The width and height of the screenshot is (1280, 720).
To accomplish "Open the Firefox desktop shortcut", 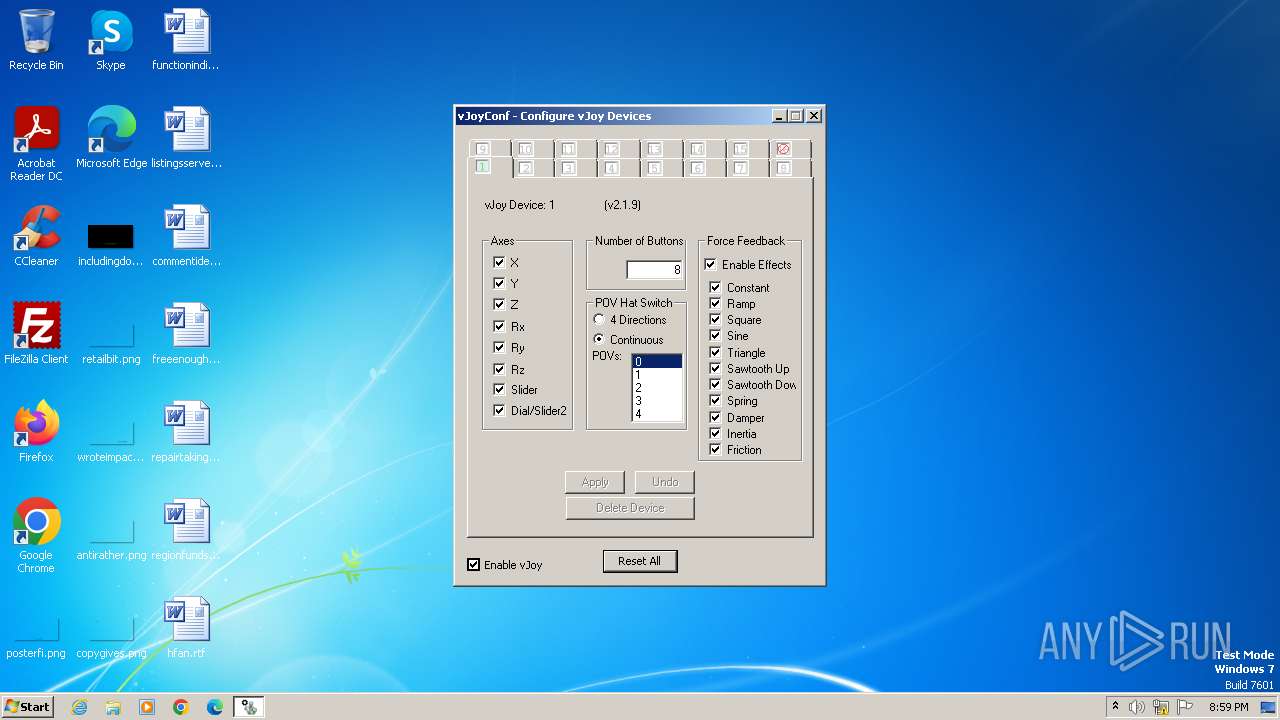I will click(36, 432).
